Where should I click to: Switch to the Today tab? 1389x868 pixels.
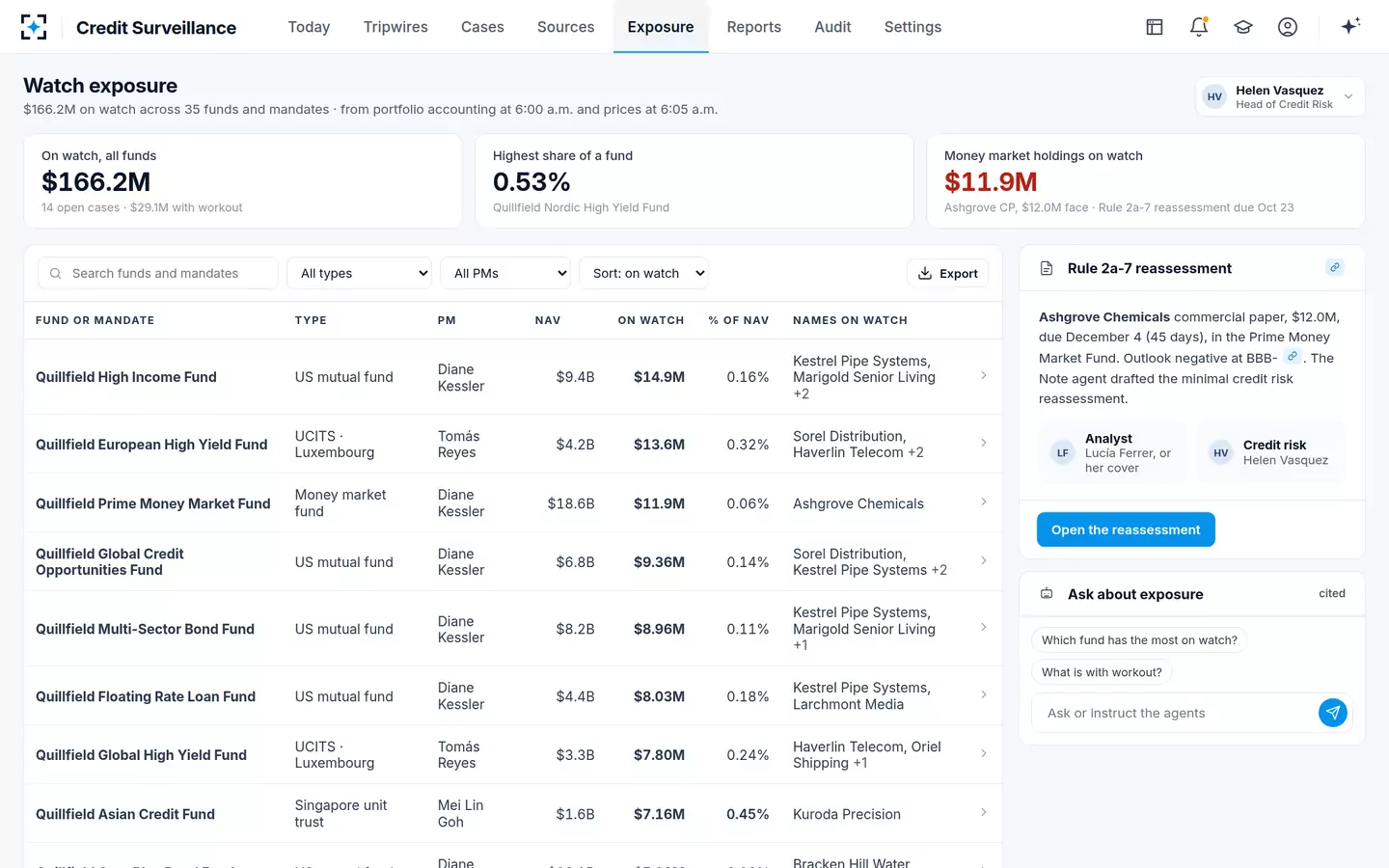309,27
